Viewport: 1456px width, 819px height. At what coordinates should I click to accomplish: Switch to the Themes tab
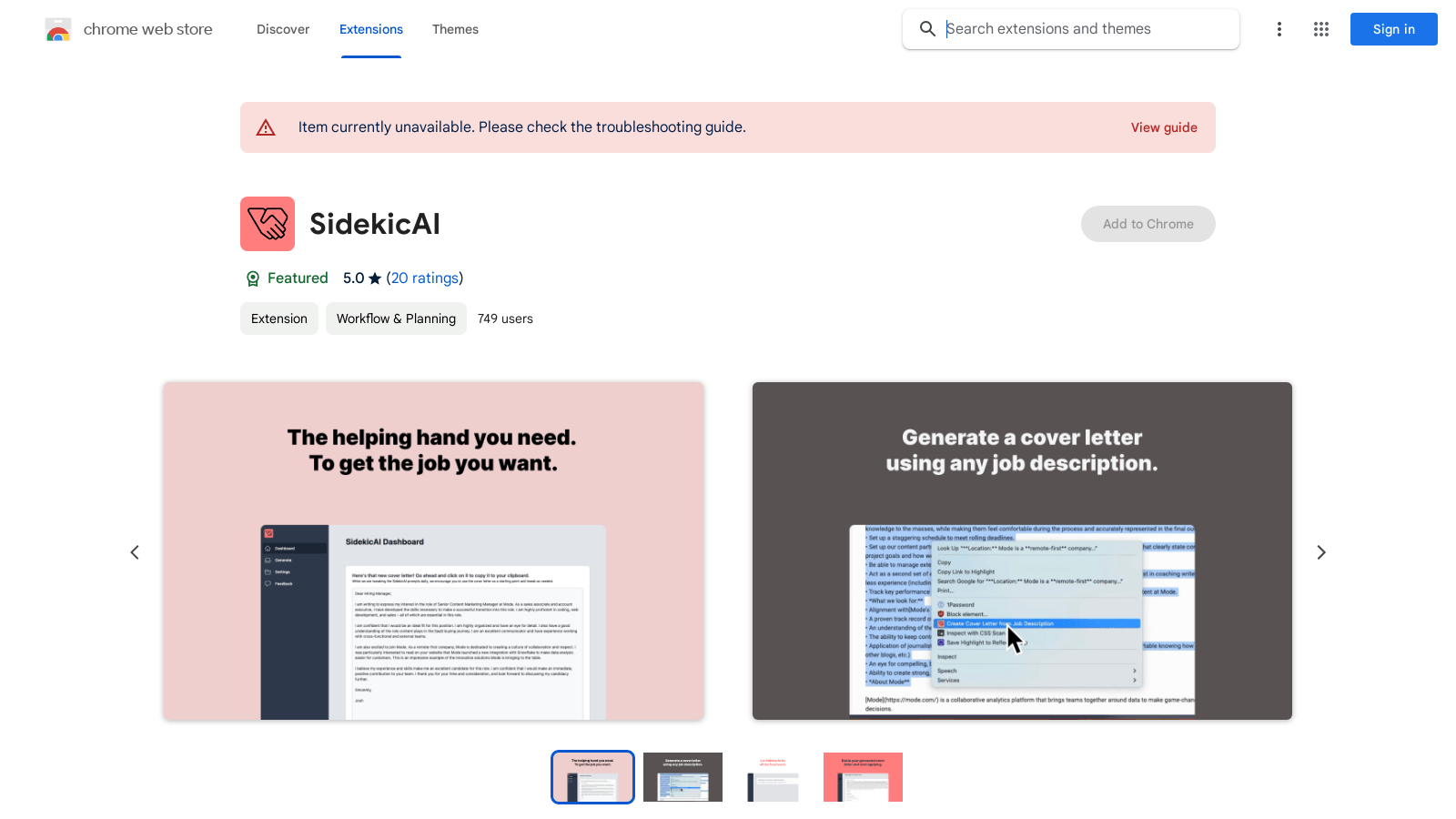[455, 29]
